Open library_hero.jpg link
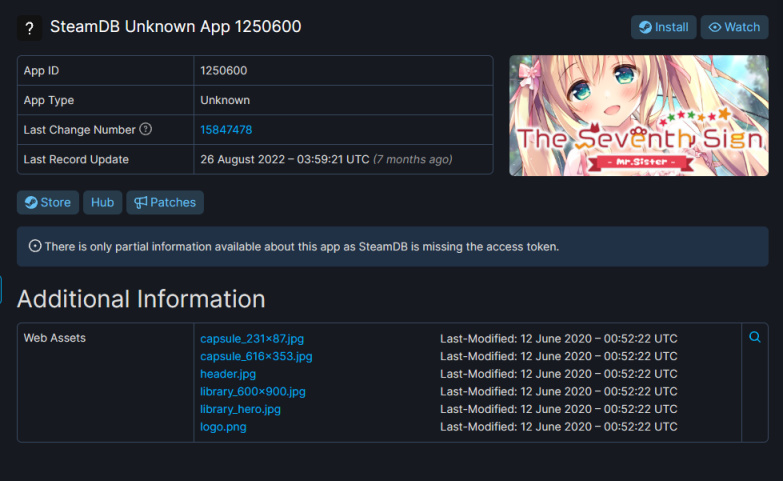783x481 pixels. [240, 409]
